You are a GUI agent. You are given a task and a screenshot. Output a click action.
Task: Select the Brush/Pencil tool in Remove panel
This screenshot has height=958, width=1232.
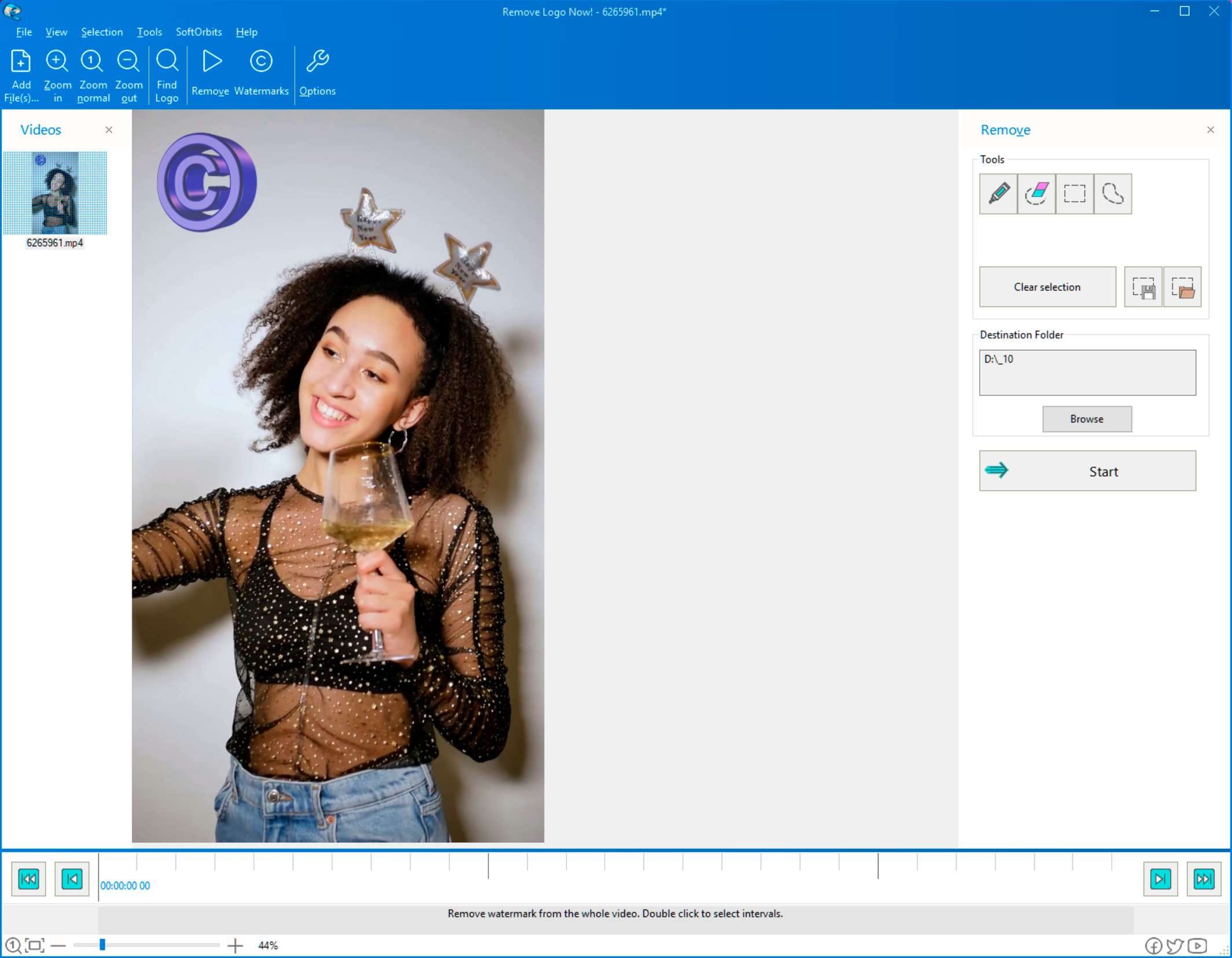coord(998,193)
